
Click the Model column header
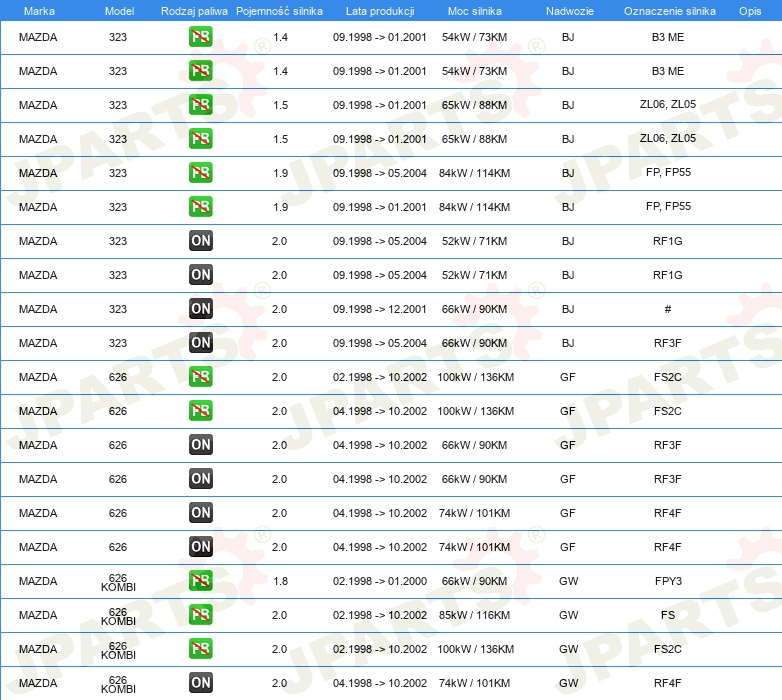[x=119, y=11]
